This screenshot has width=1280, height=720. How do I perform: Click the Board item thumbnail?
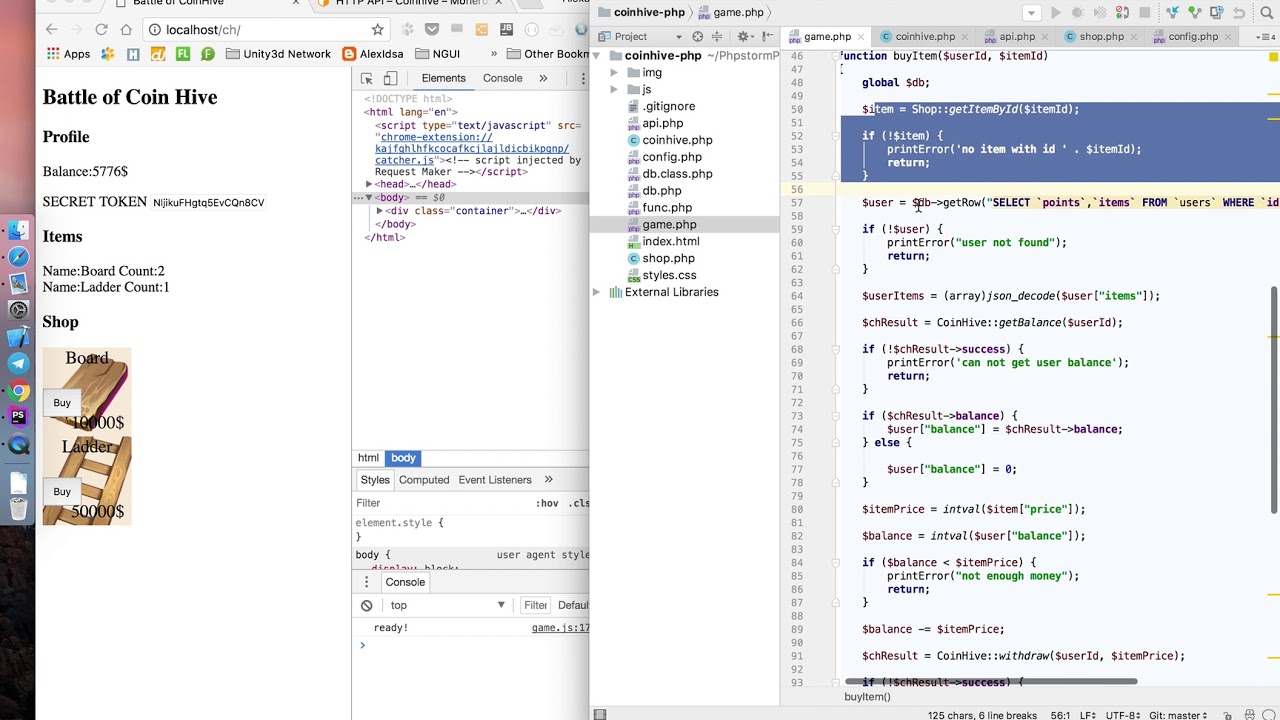click(87, 392)
